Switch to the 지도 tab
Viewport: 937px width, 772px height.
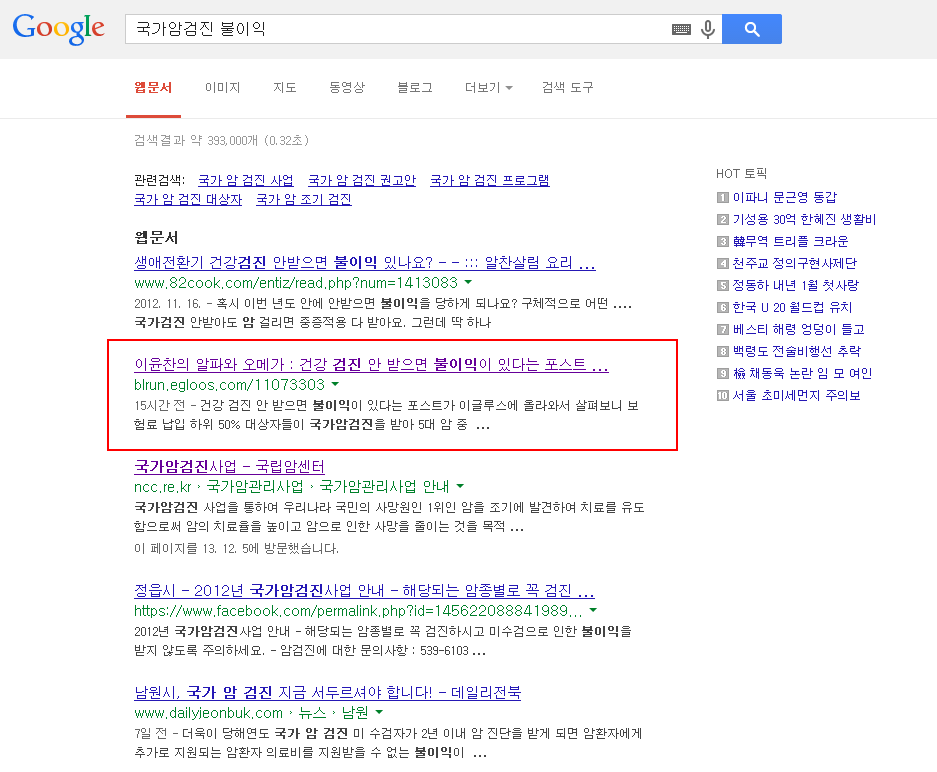(284, 88)
